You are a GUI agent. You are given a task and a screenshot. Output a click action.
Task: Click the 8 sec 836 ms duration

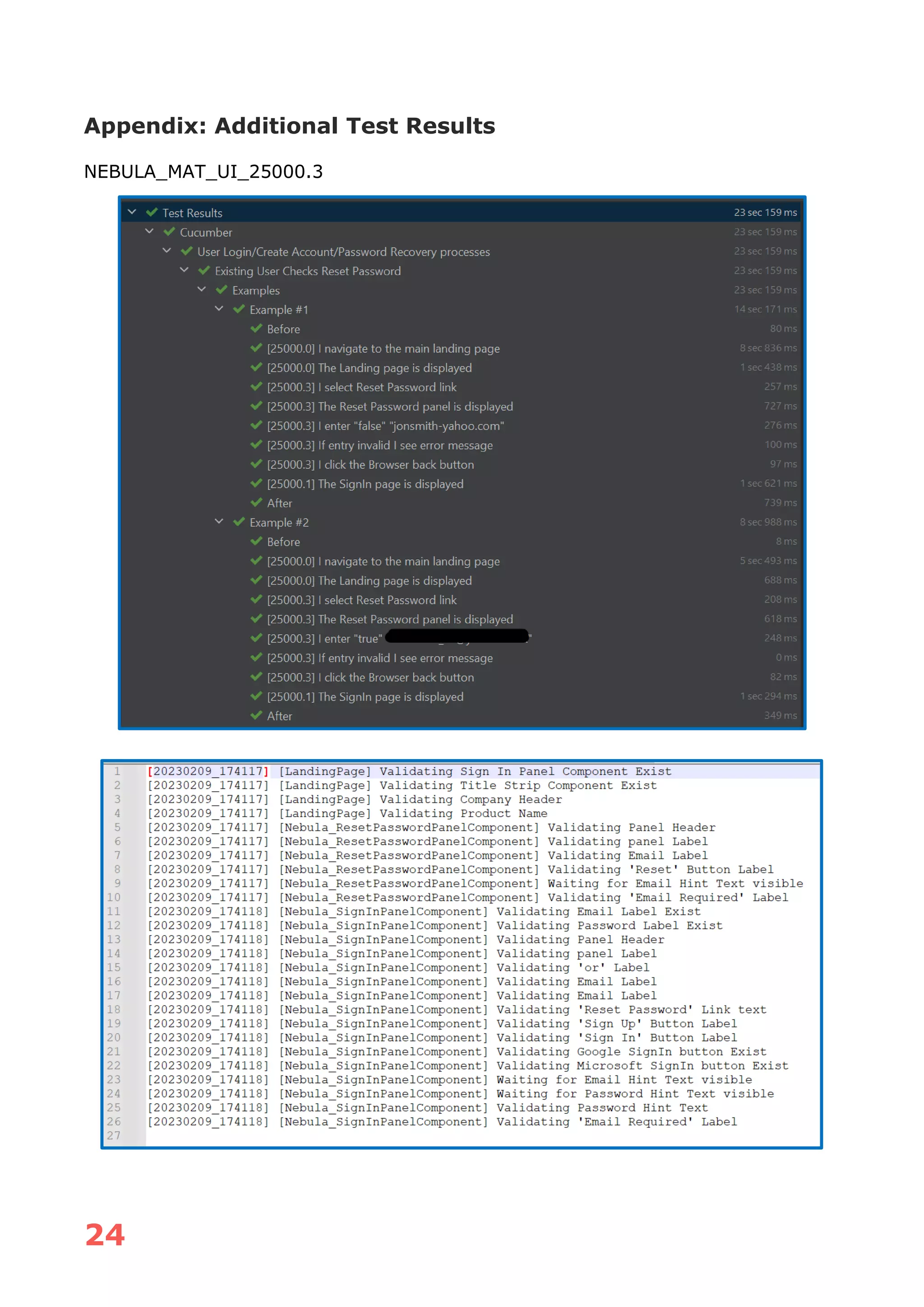coord(768,348)
